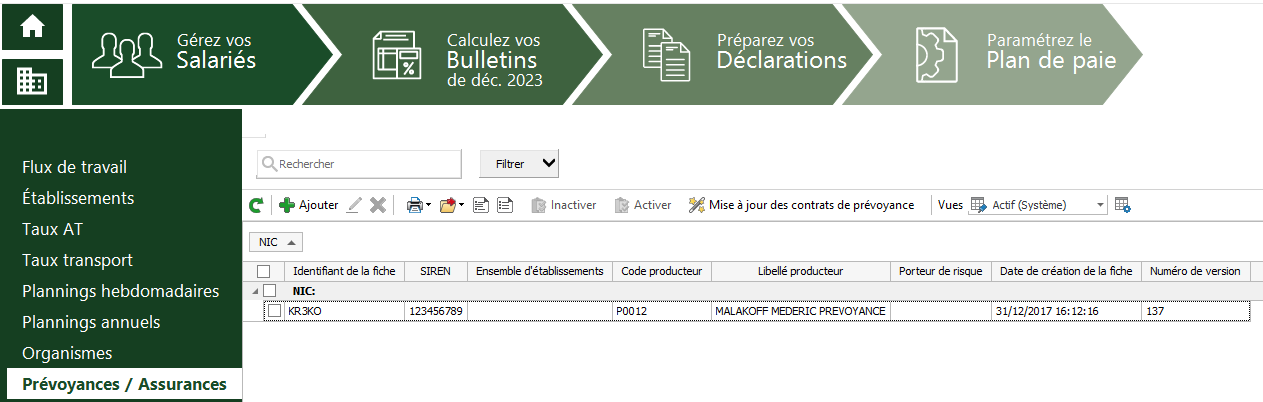Tick the checkbox for row KR3KO
This screenshot has height=402, width=1263.
tap(274, 311)
